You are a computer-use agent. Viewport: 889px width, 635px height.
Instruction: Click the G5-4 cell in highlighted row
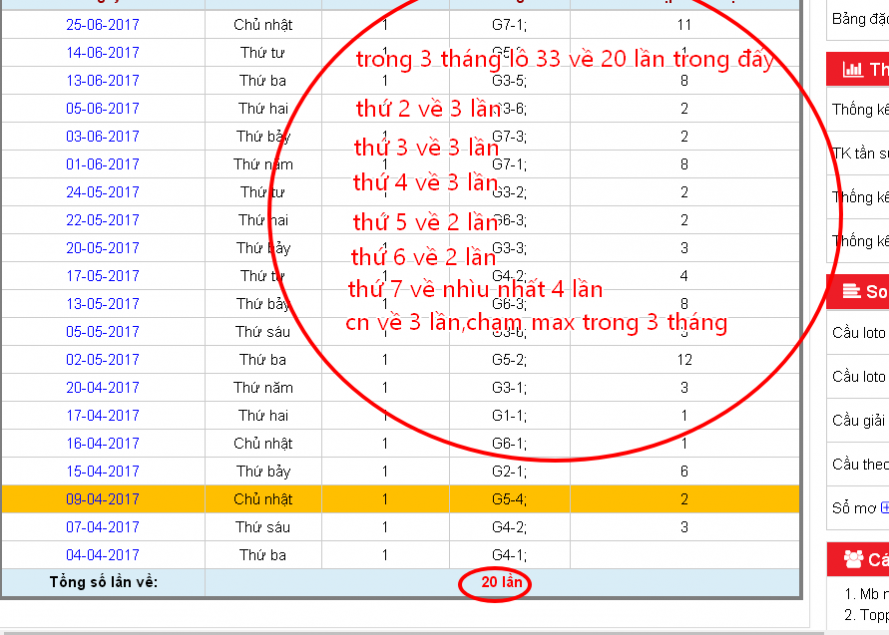click(510, 499)
